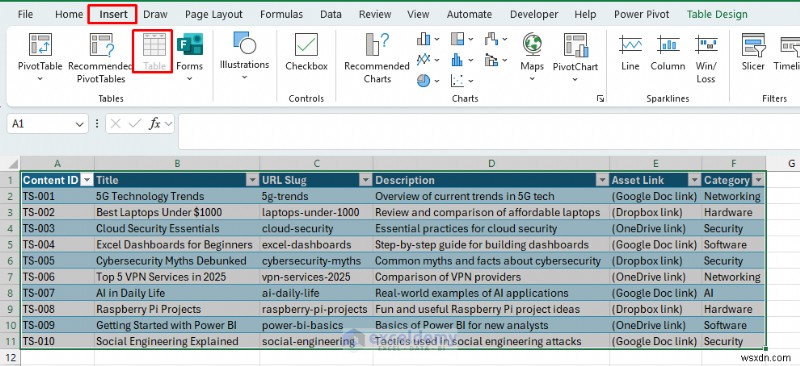Screen dimensions: 800x366
Task: Switch to the View tab
Action: point(418,14)
